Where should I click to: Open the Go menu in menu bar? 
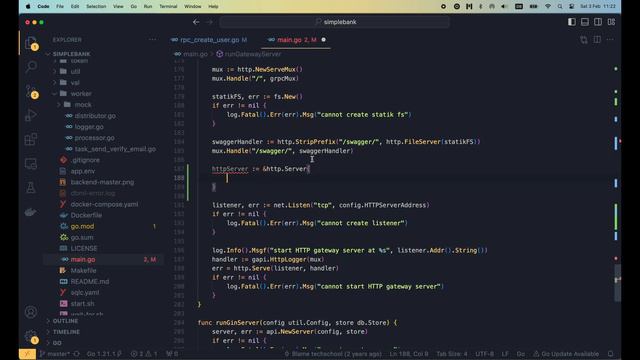(x=133, y=7)
